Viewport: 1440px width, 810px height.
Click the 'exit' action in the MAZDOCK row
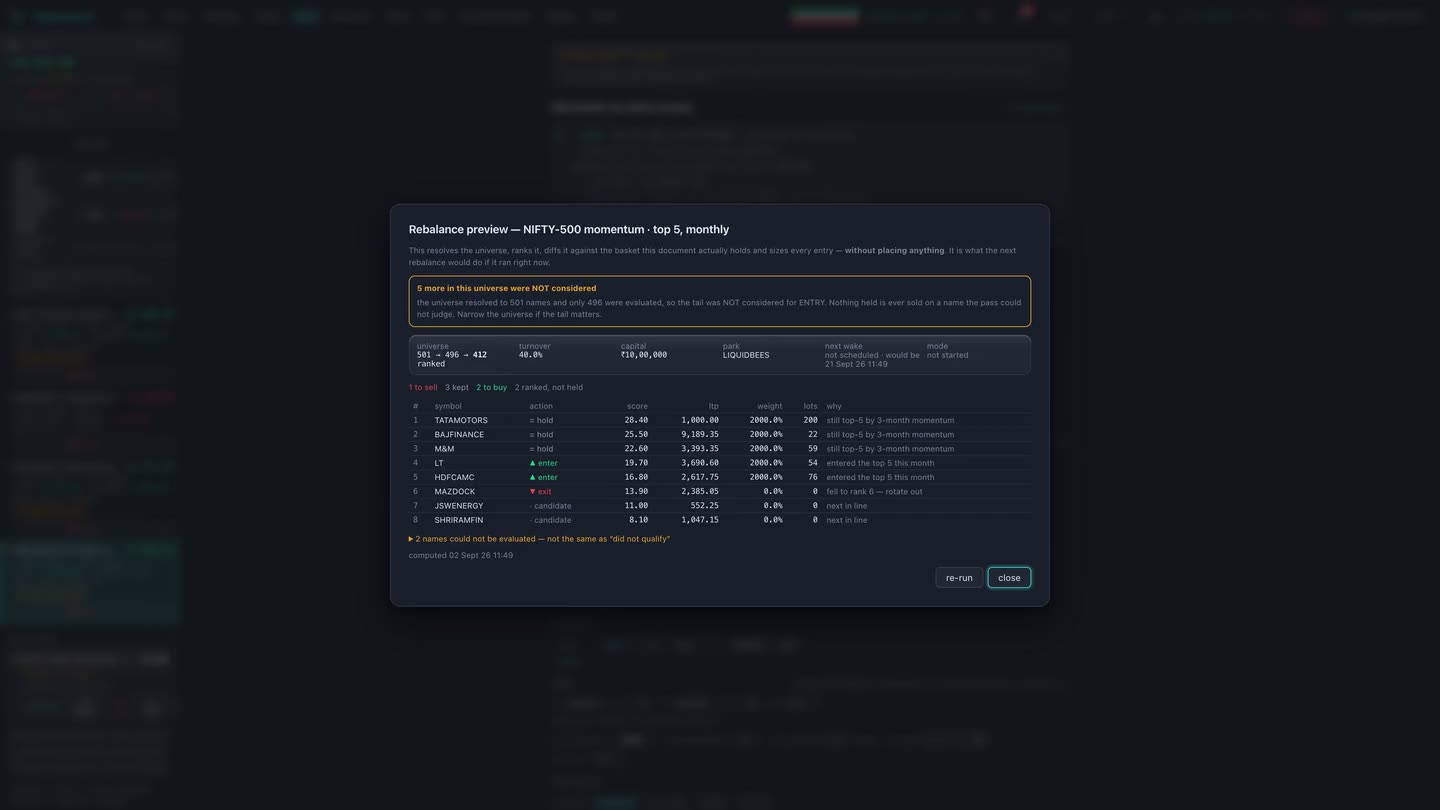pyautogui.click(x=540, y=491)
